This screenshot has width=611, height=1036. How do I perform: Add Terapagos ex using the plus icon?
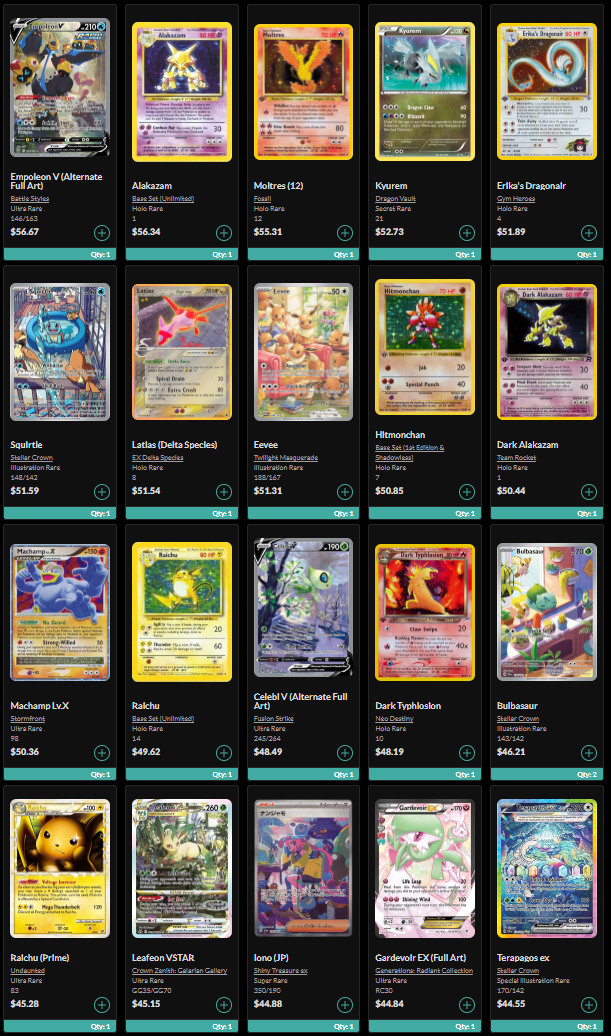[589, 1005]
